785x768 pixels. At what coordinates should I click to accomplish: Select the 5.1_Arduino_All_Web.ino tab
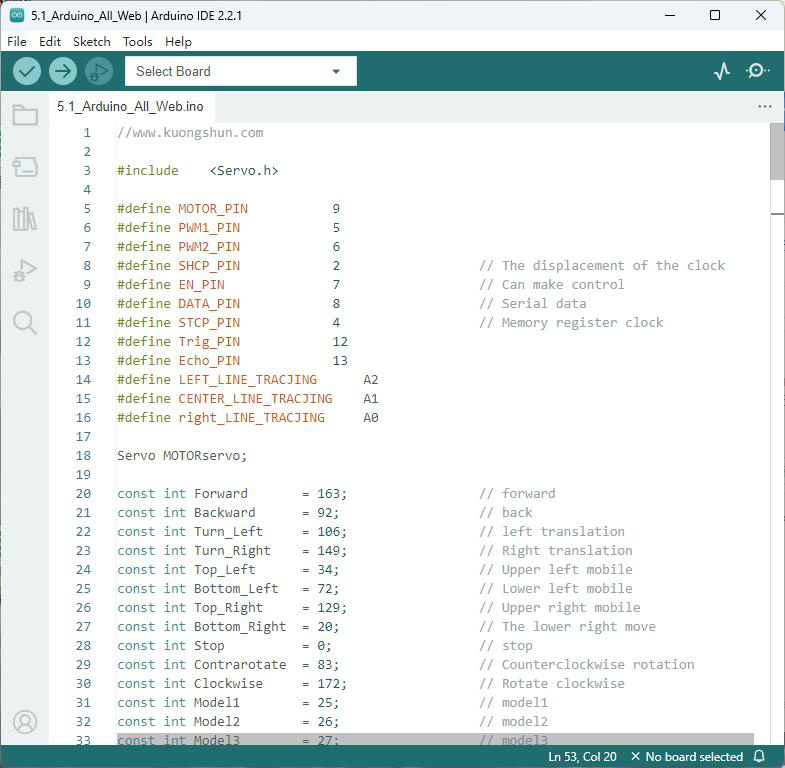coord(130,106)
